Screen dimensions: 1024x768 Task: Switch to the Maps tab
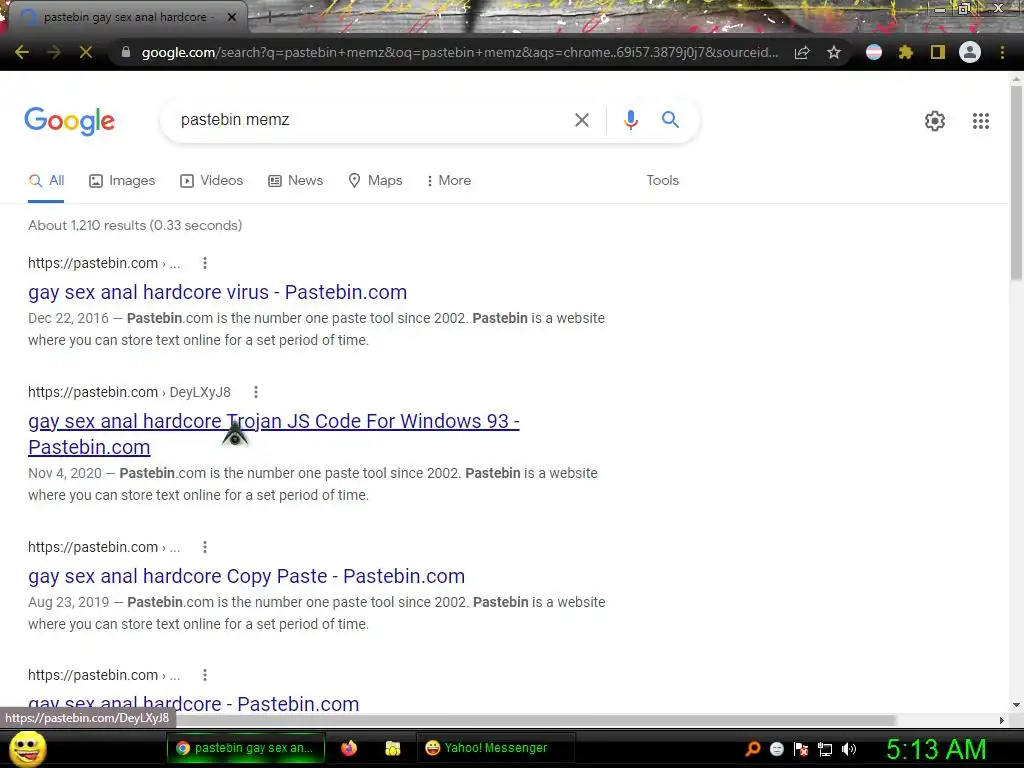(376, 181)
